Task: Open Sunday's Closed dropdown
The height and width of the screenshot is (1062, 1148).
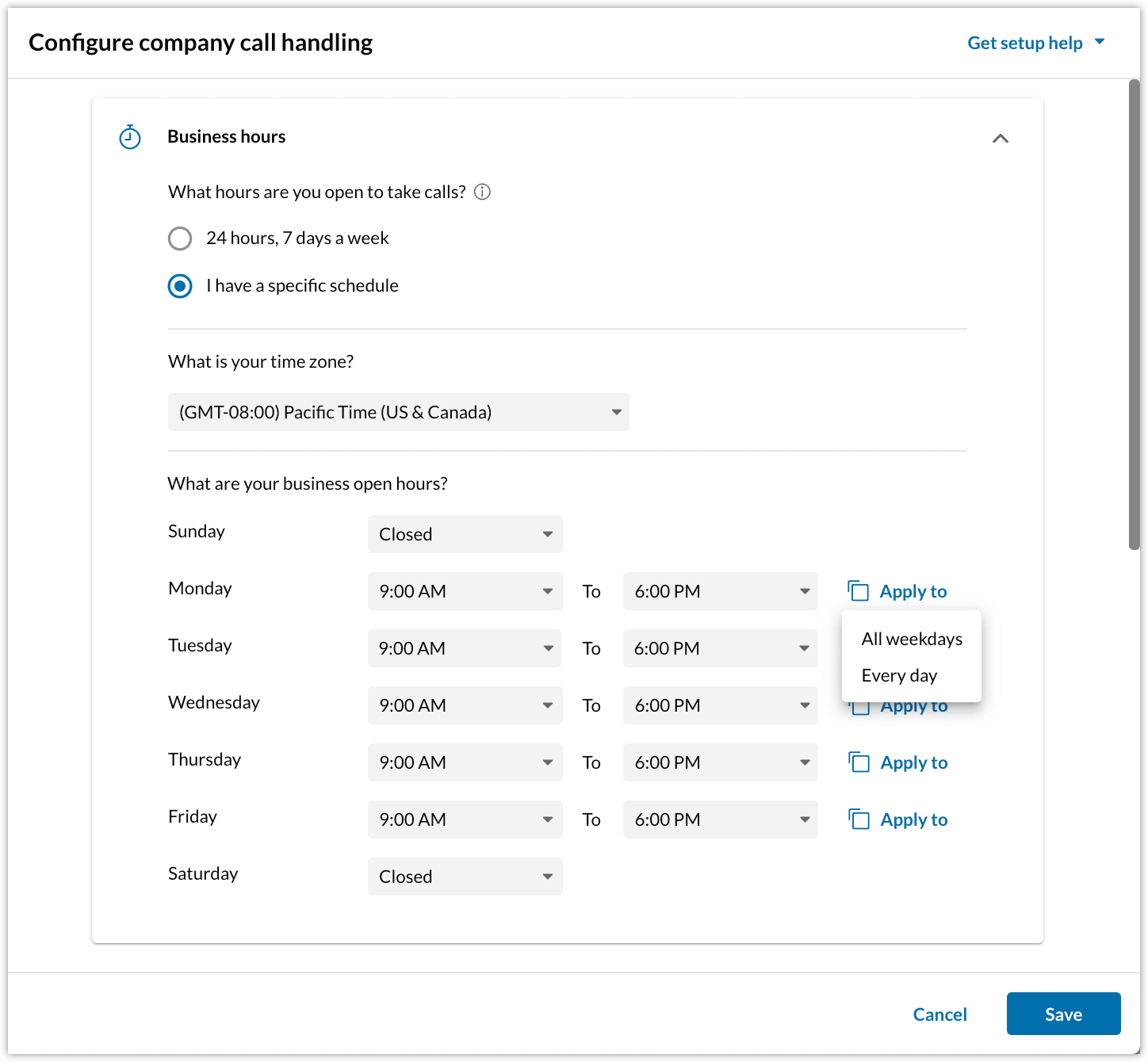Action: pos(465,534)
